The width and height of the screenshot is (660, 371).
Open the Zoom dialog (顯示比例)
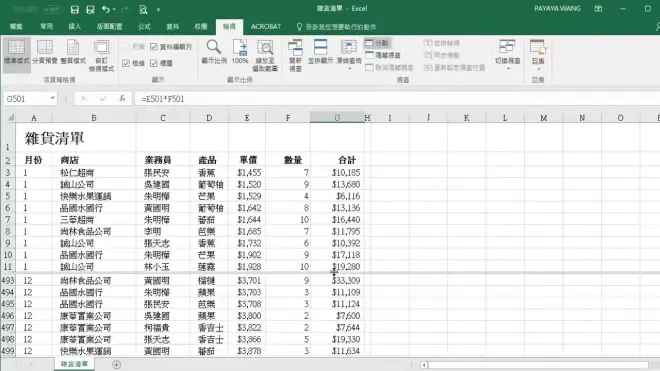tap(214, 53)
